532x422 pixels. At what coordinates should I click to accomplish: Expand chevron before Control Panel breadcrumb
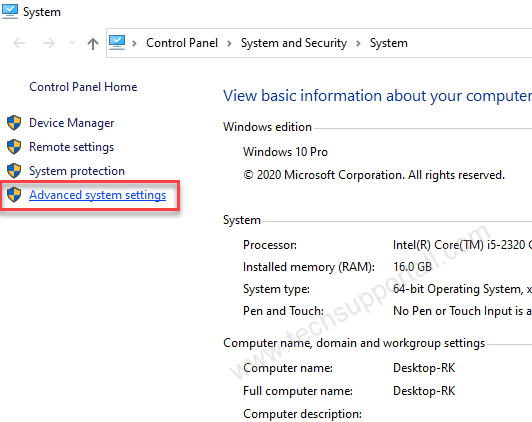pos(134,43)
